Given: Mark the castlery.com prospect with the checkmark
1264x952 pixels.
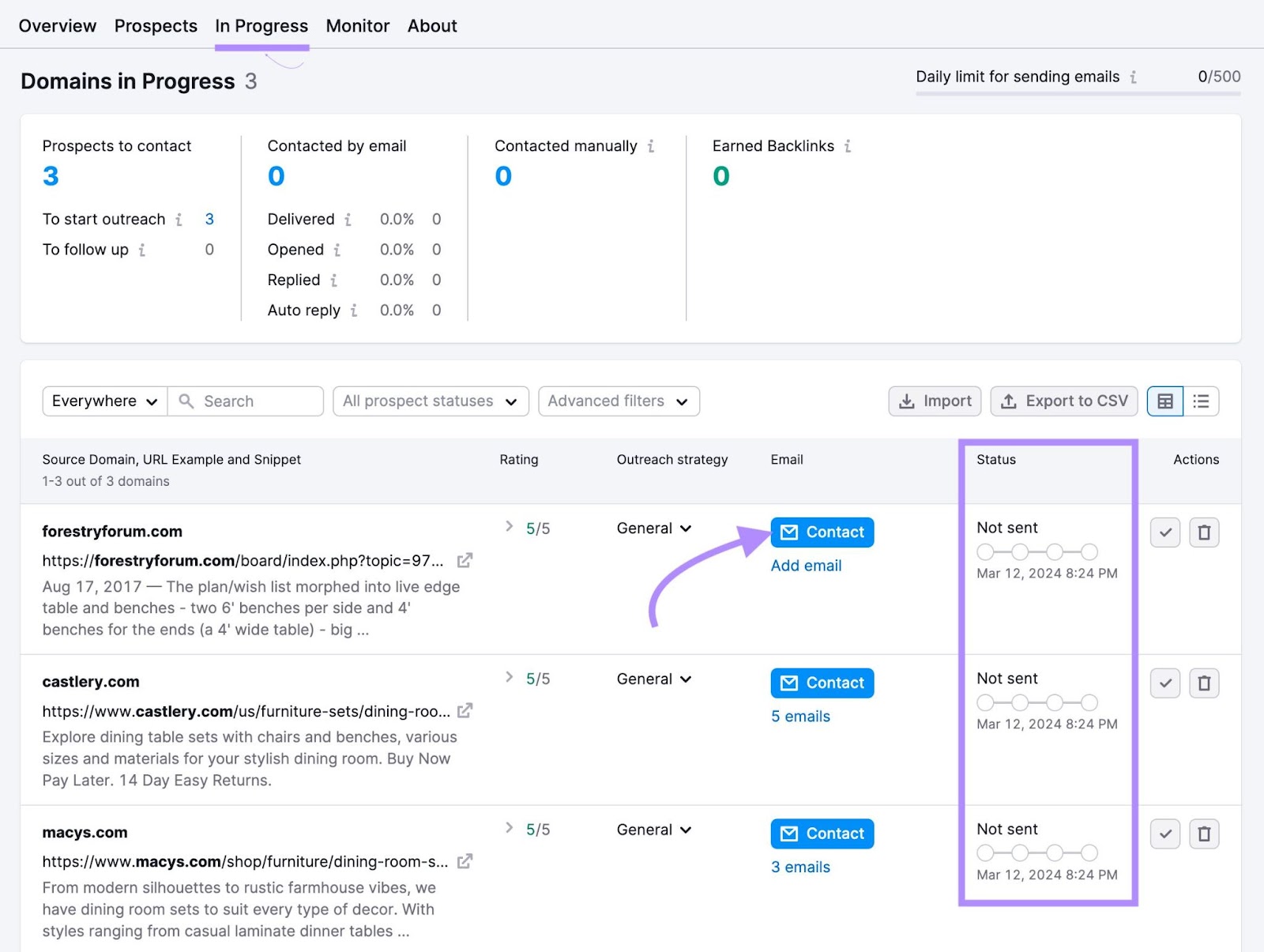Looking at the screenshot, I should 1164,683.
